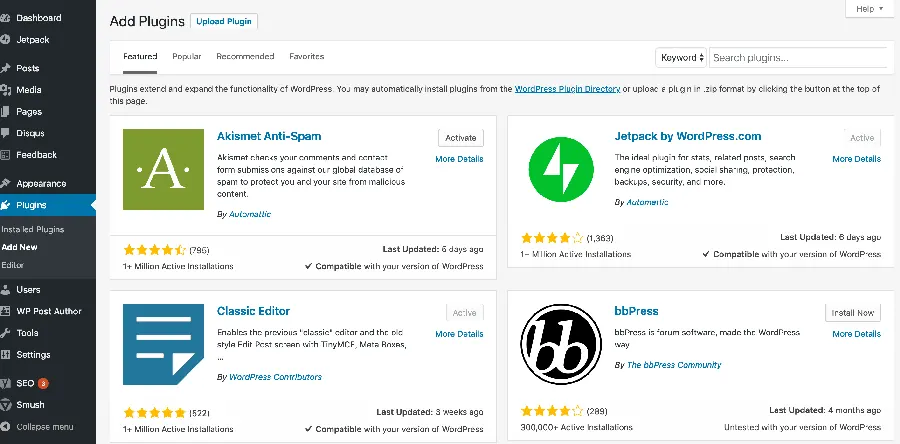Viewport: 900px width, 444px height.
Task: Expand the Help dropdown tab
Action: pos(870,9)
